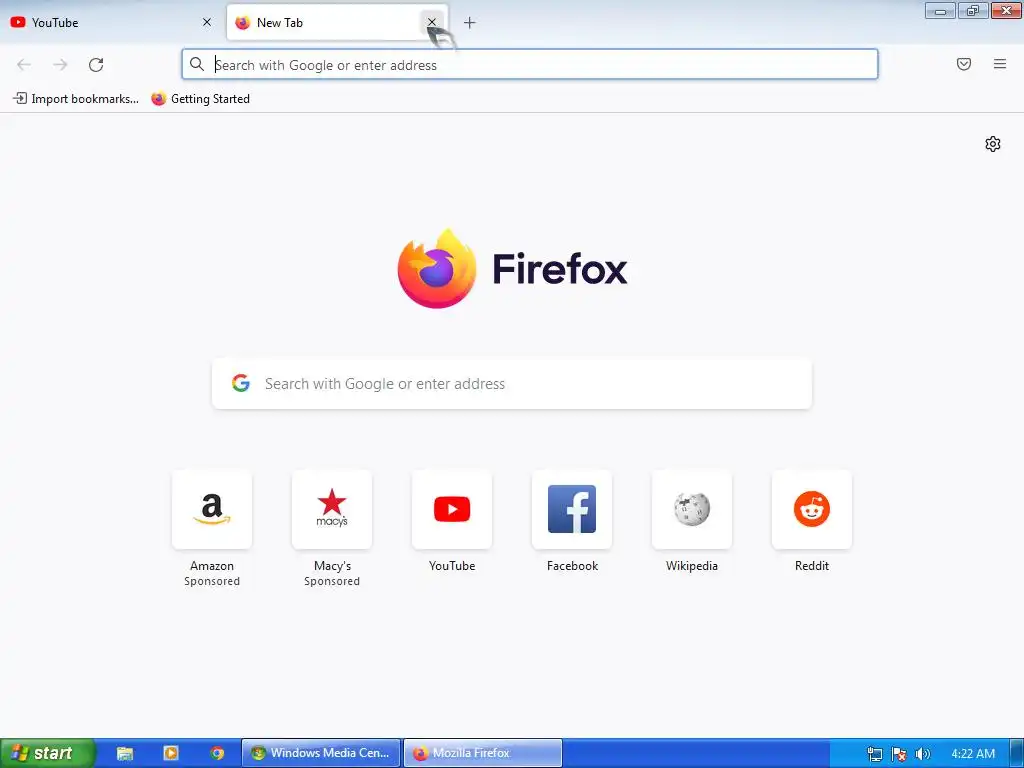The image size is (1024, 768).
Task: Restore down the Firefox window
Action: click(973, 10)
